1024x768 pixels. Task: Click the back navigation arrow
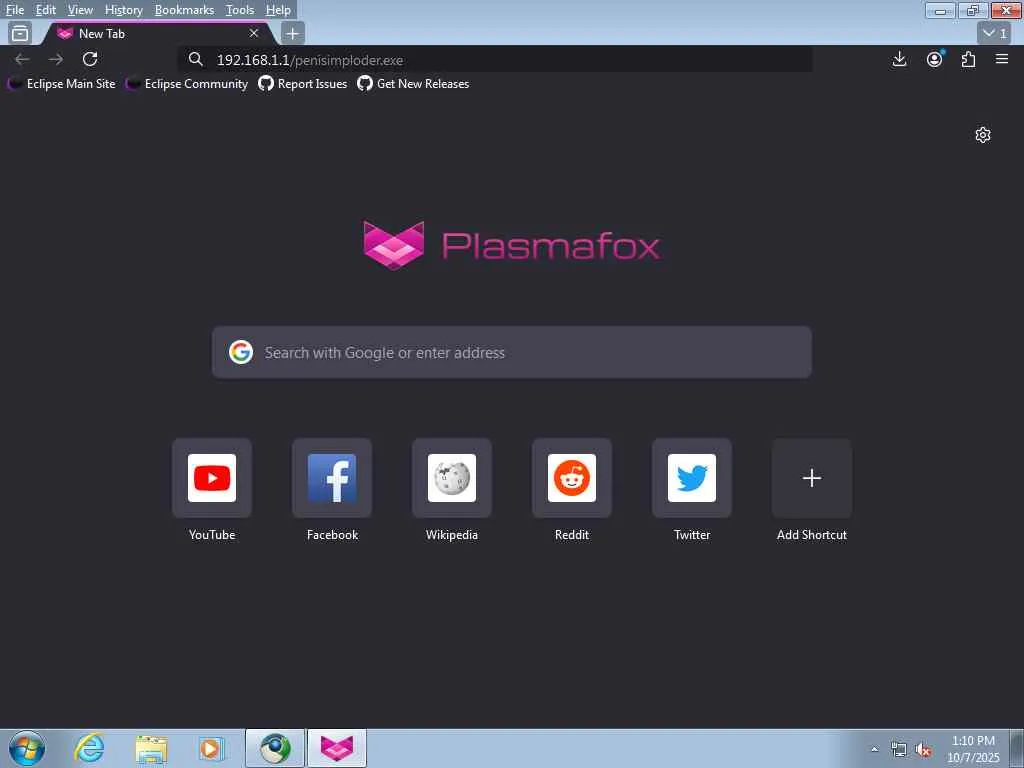pyautogui.click(x=22, y=59)
